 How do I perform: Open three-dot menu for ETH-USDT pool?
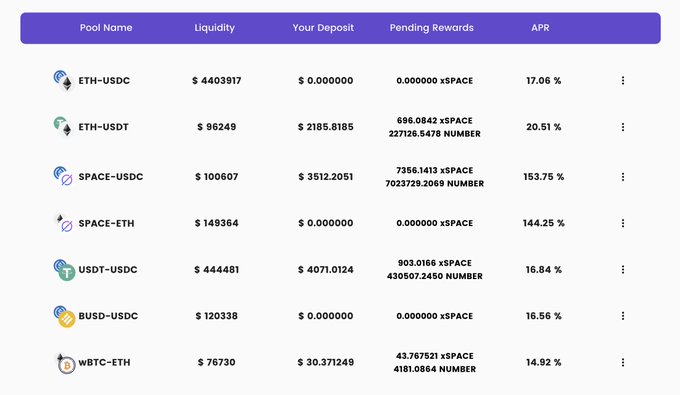coord(623,127)
